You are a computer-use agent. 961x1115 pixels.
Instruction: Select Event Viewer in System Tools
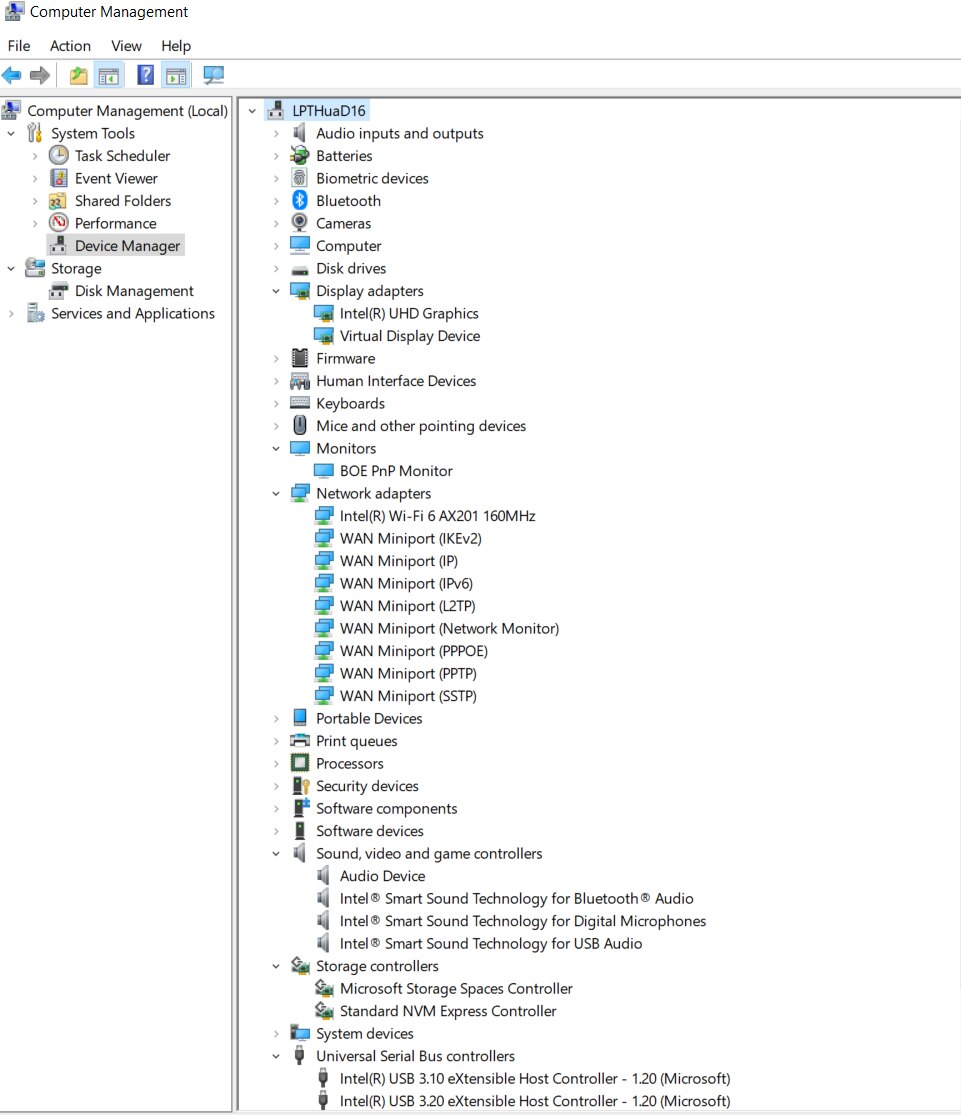(x=116, y=178)
